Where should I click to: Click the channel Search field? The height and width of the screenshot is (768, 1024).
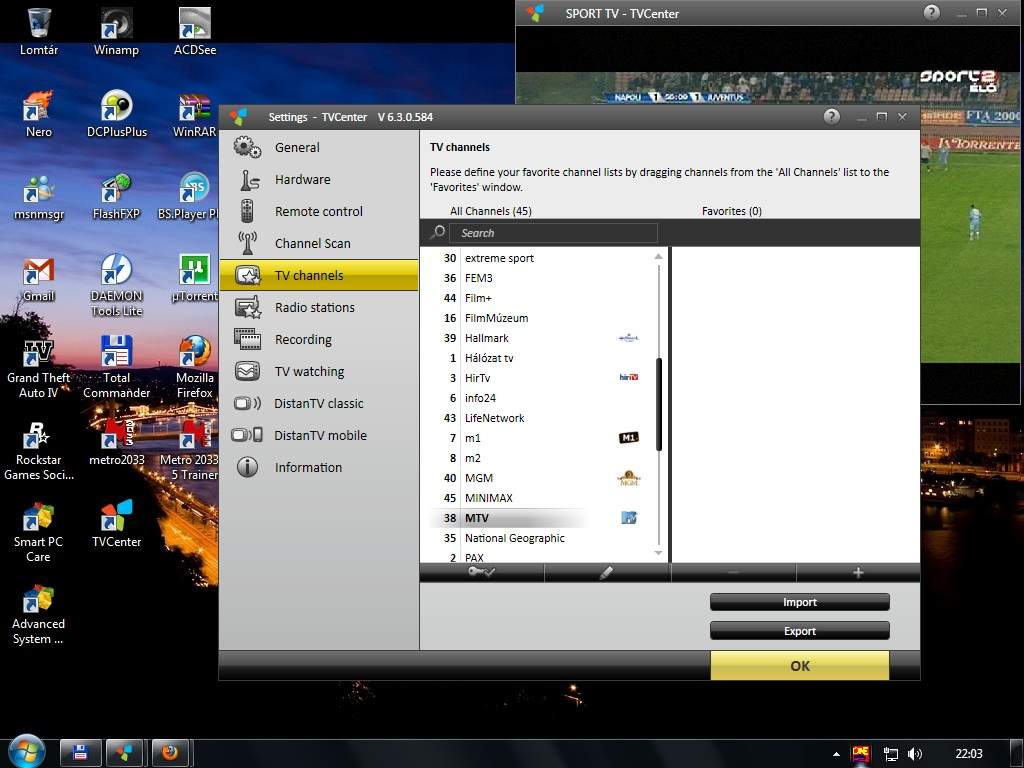click(x=553, y=233)
